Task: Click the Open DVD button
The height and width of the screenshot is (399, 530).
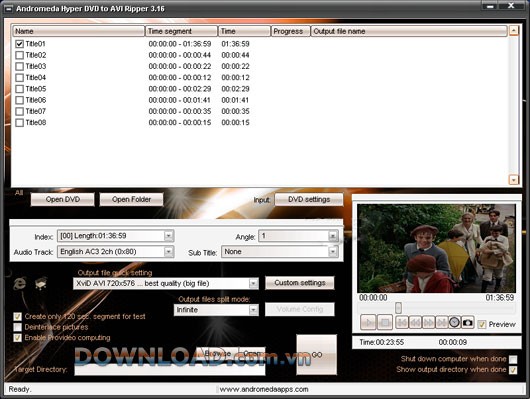Action: 63,200
